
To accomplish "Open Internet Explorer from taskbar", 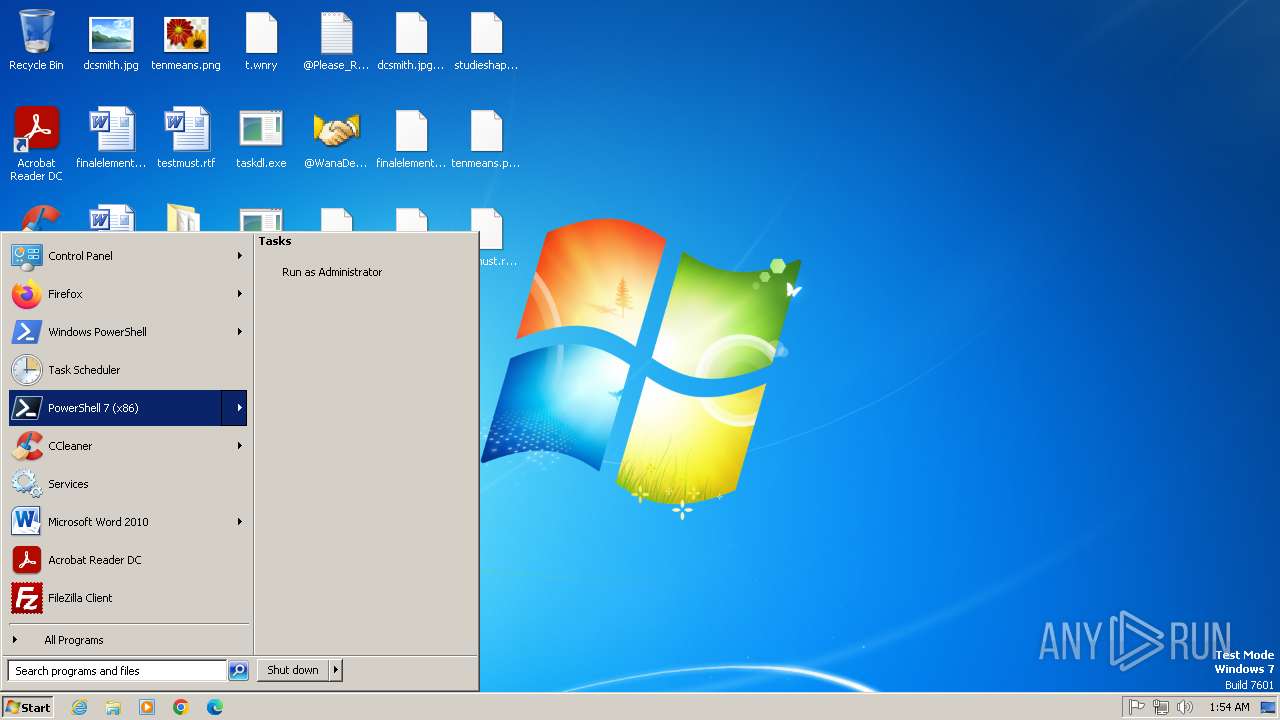I will click(x=80, y=707).
